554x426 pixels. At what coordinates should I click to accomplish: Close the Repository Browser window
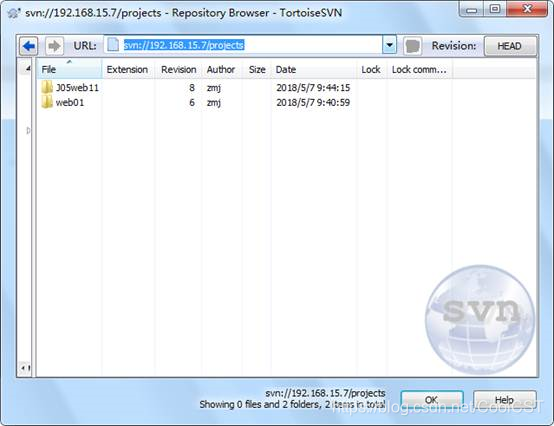tap(527, 9)
